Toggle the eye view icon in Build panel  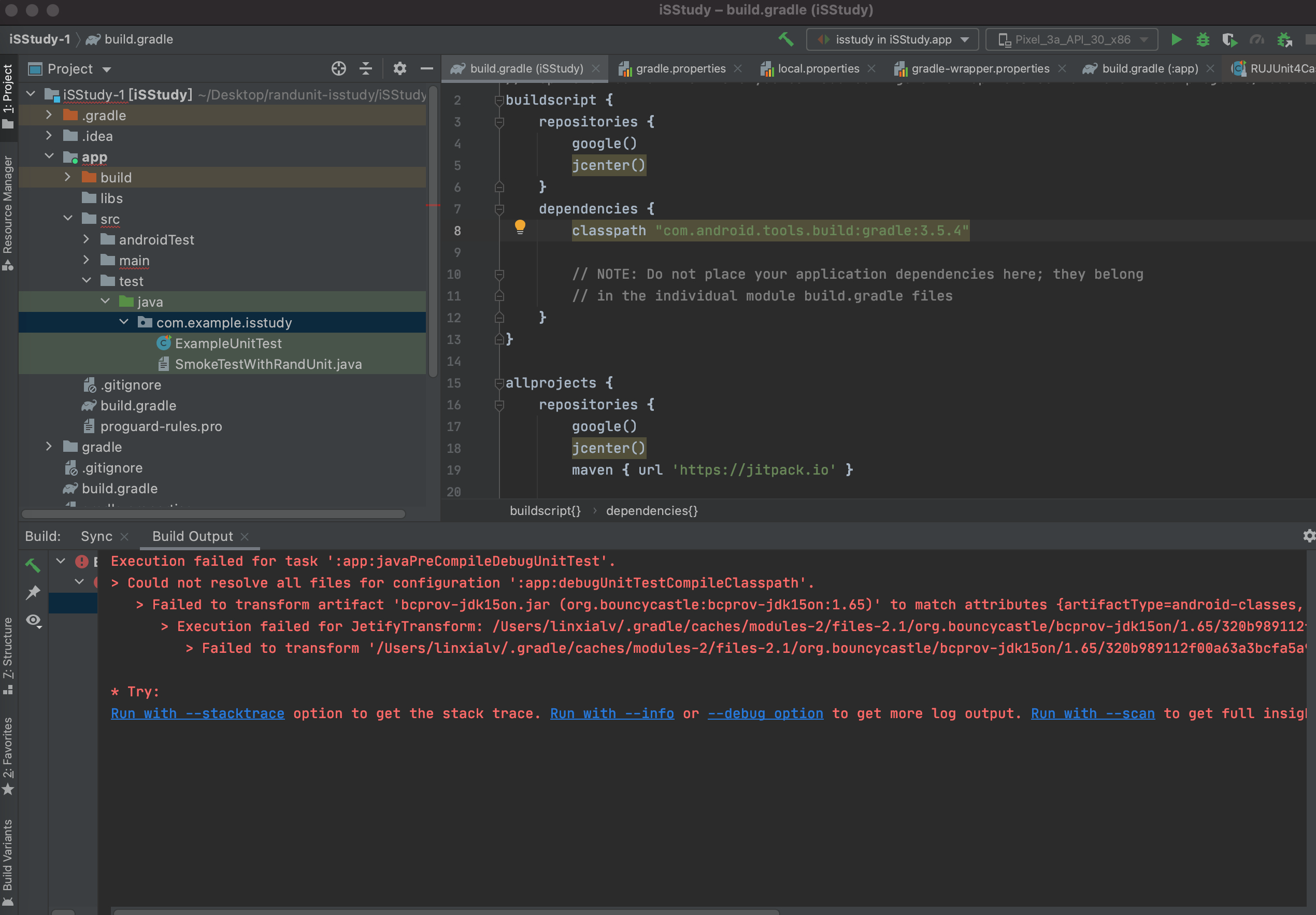[x=33, y=620]
